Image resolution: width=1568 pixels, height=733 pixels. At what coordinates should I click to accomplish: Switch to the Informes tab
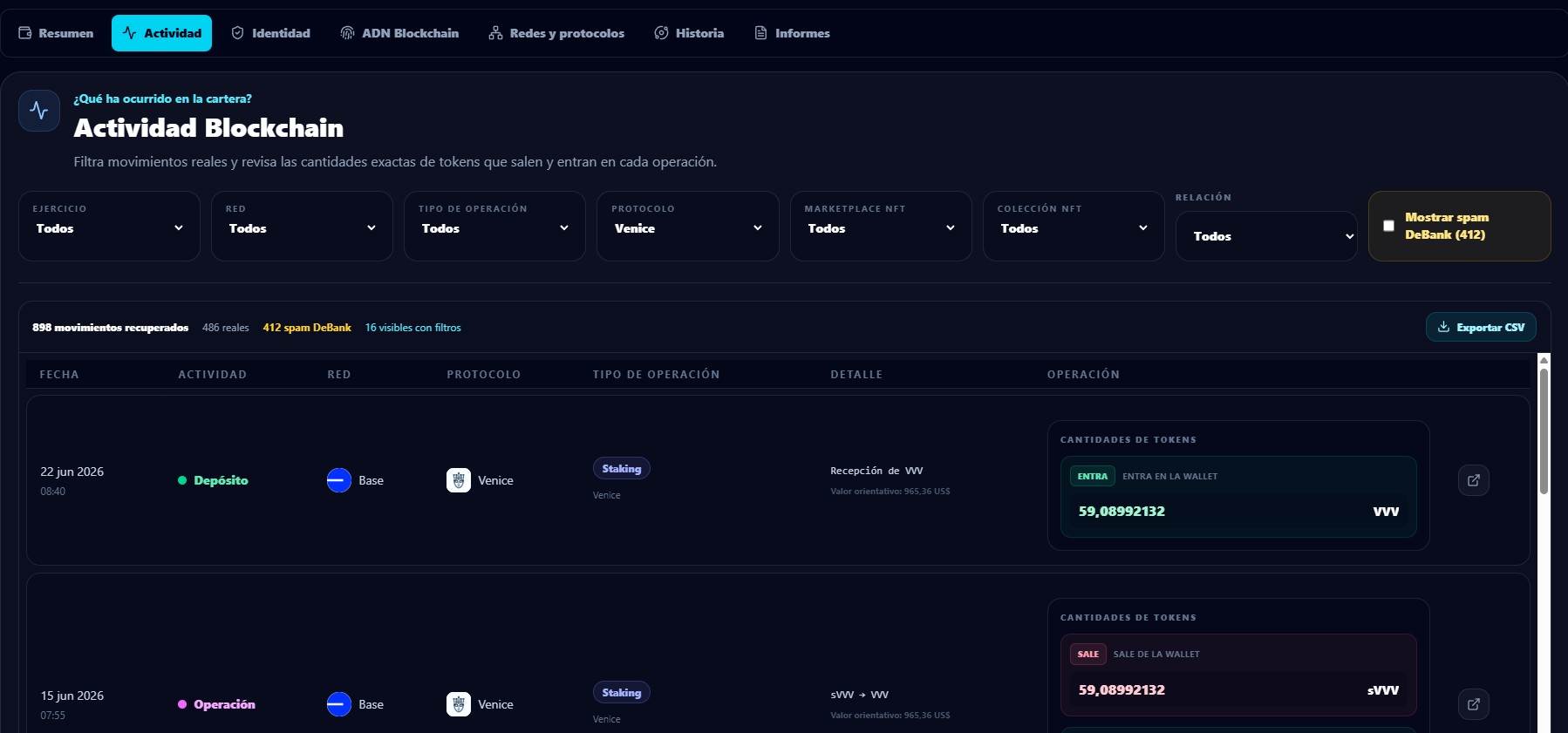coord(792,33)
